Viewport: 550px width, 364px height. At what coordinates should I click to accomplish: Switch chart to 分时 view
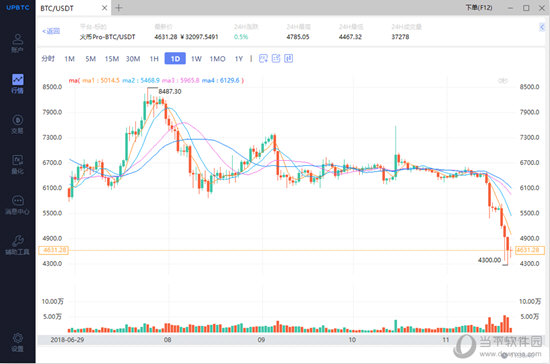48,59
